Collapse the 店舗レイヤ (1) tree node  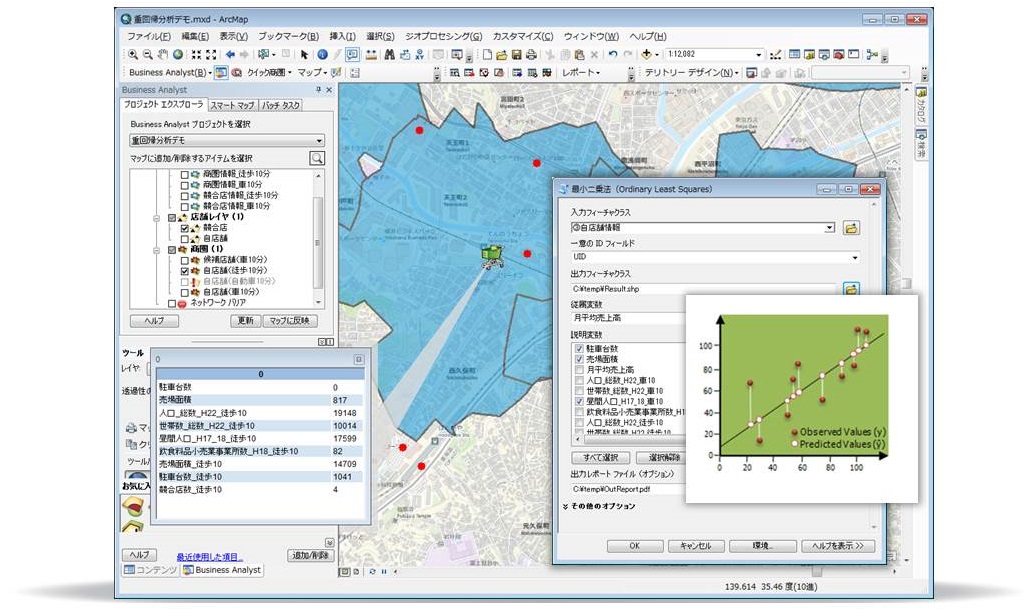tap(156, 218)
